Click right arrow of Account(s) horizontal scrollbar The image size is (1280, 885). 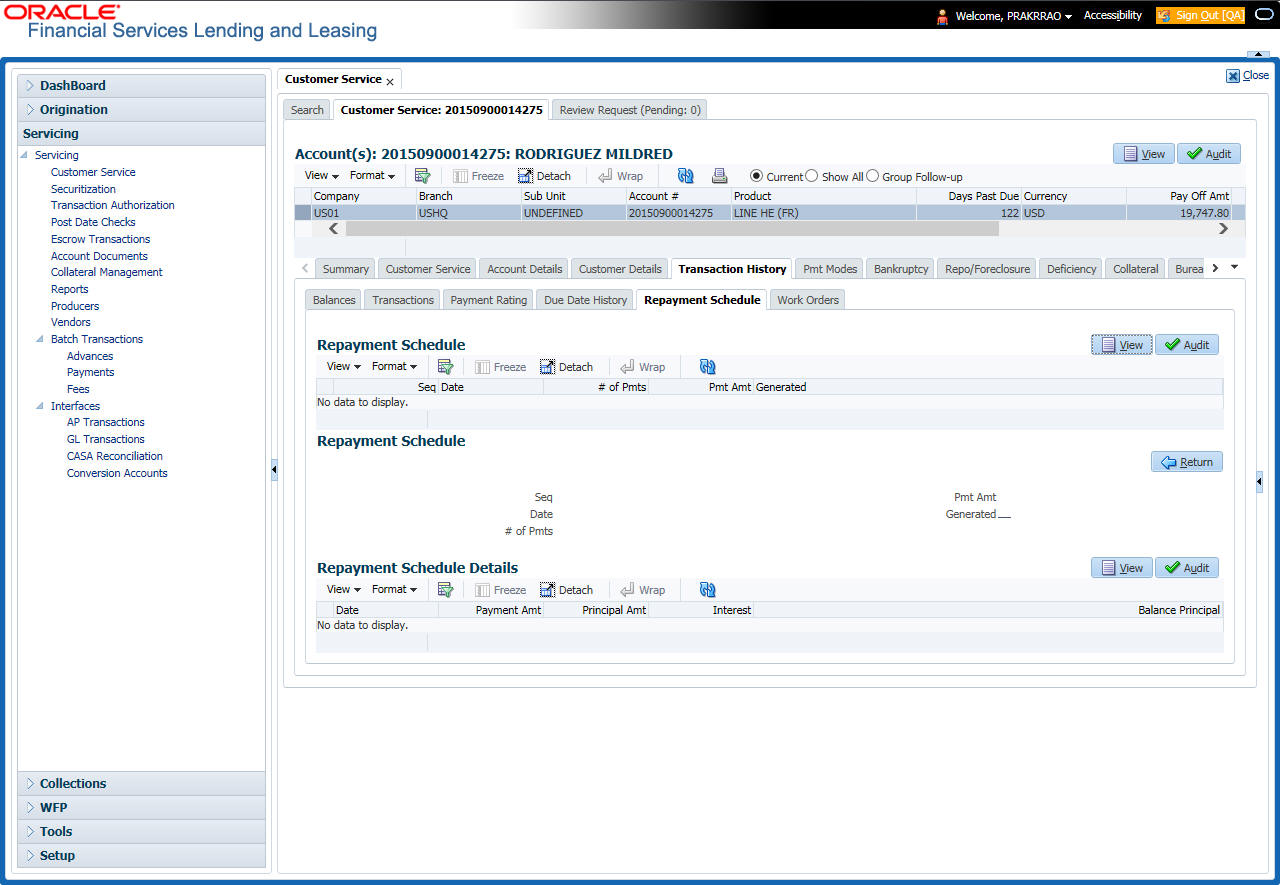click(1223, 228)
